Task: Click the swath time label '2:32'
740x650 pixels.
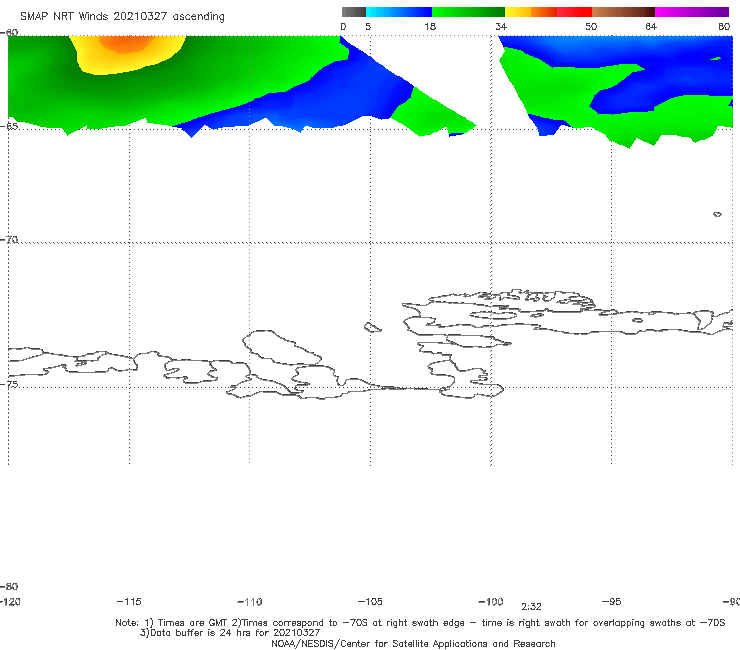Action: point(531,607)
